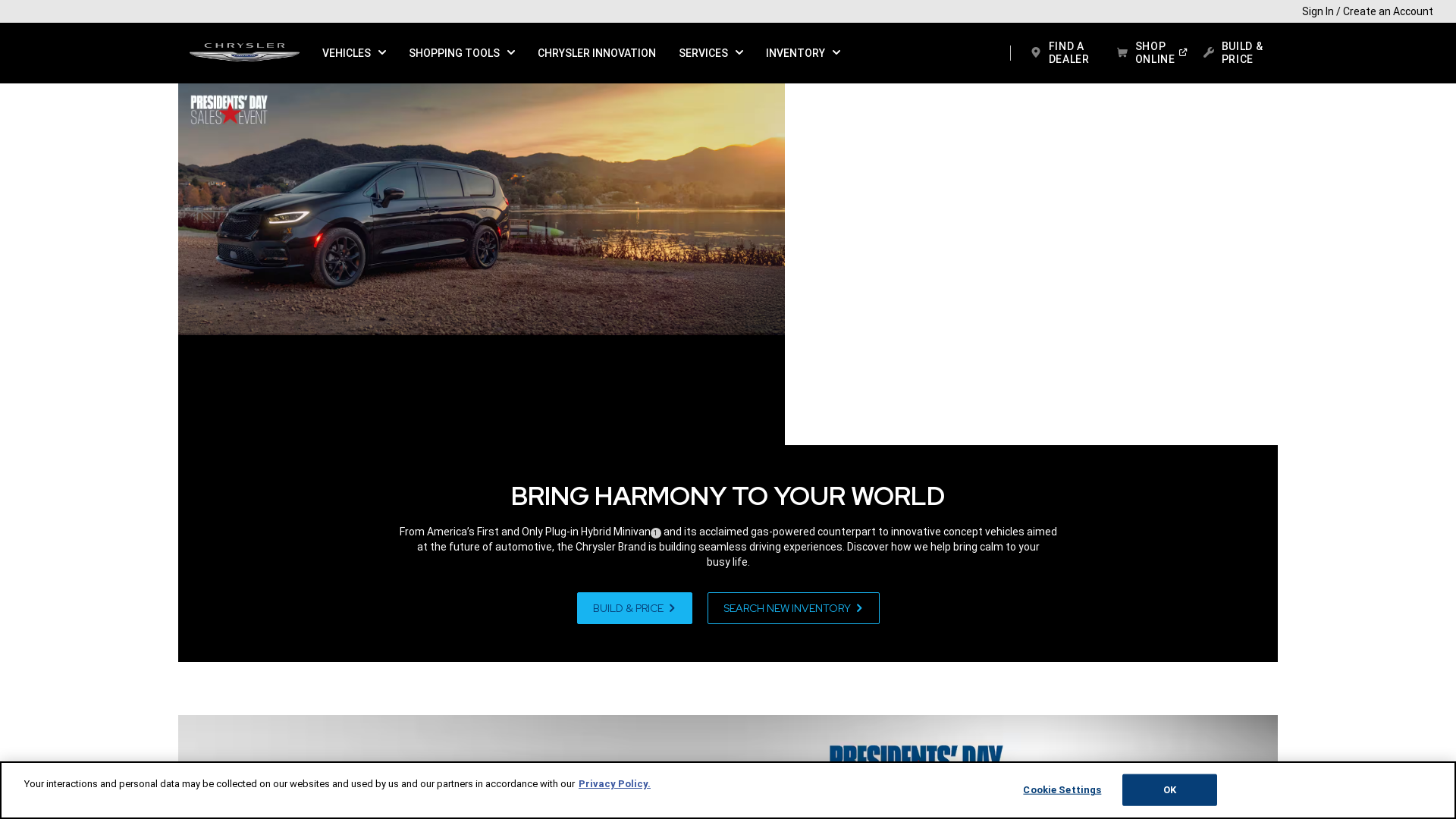Click the Presidents' Day banner below the hero
The width and height of the screenshot is (1456, 819).
click(x=728, y=739)
